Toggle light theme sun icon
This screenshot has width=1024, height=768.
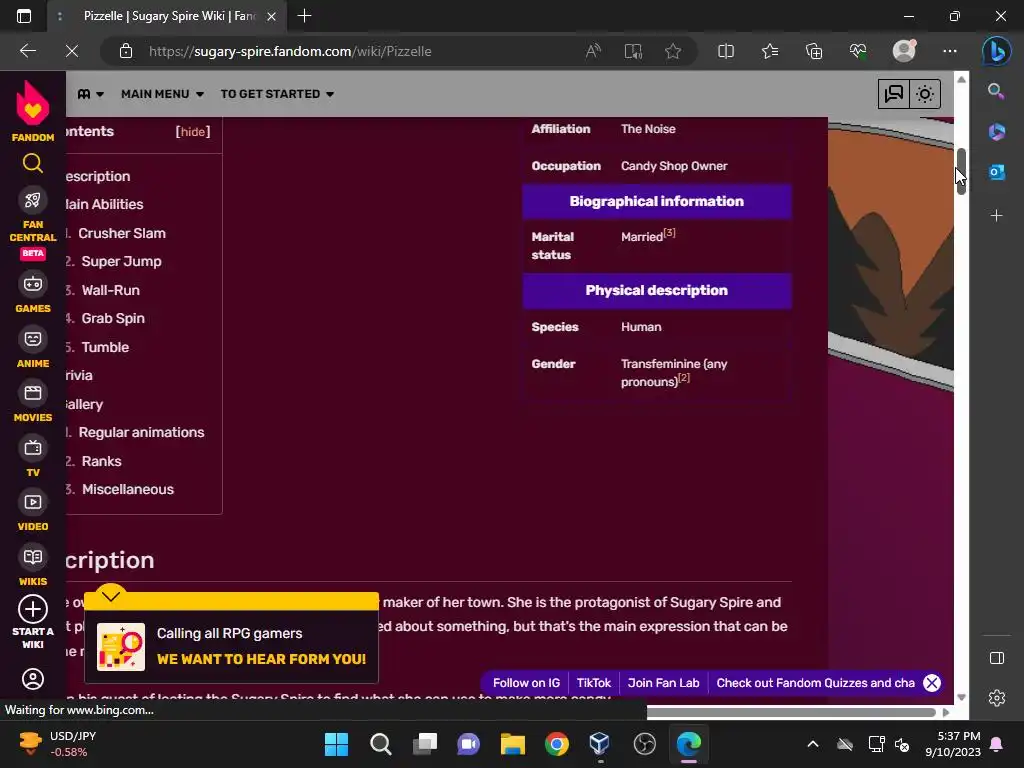(925, 94)
